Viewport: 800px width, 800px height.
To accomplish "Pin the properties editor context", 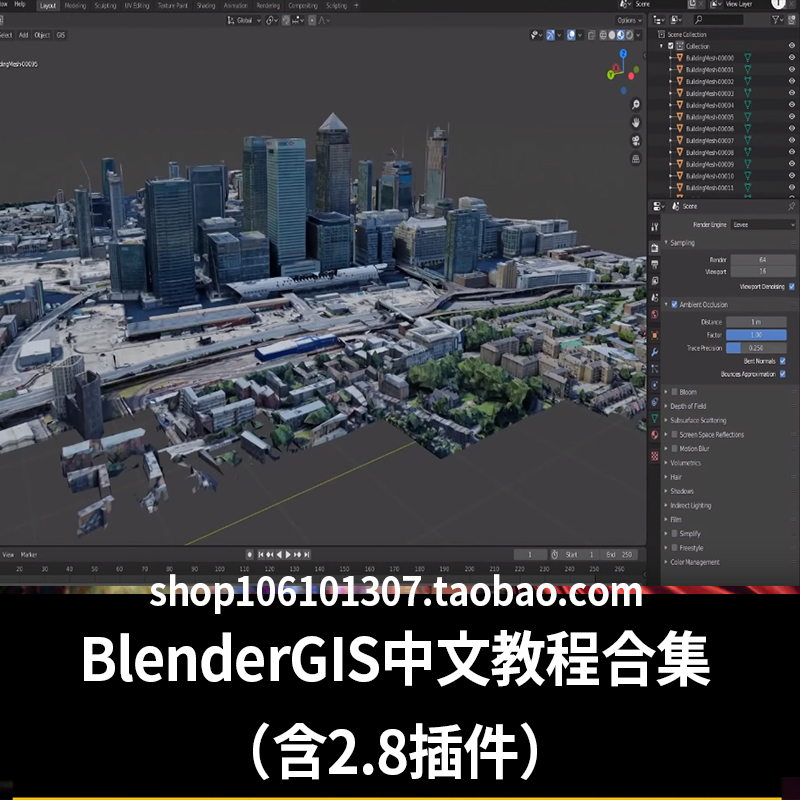I will (791, 206).
